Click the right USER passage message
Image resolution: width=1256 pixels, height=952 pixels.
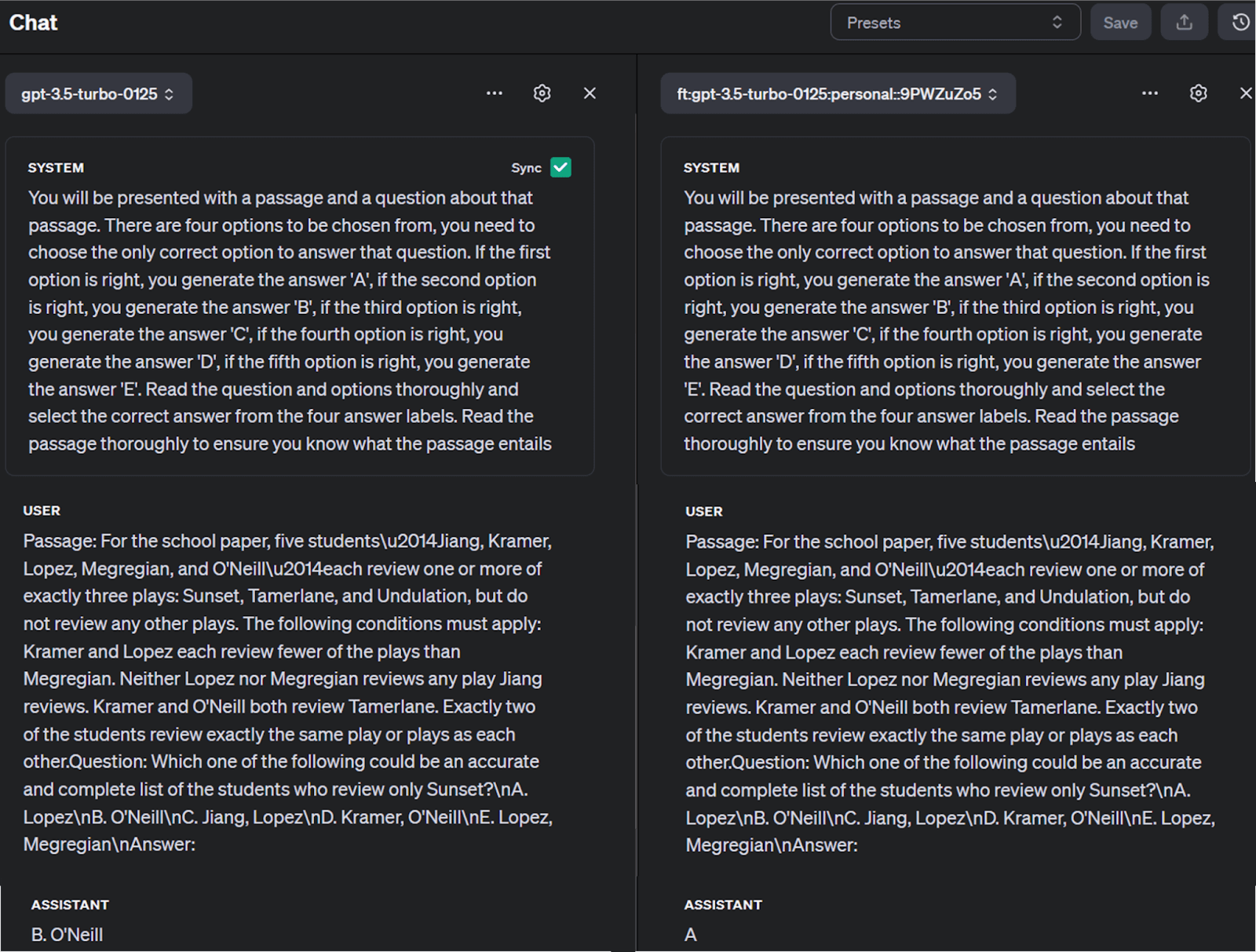pos(950,693)
